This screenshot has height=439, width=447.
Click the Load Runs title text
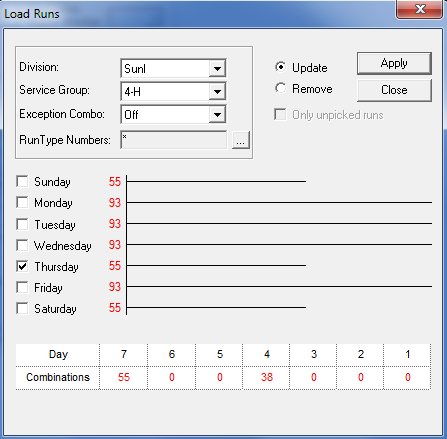tap(32, 14)
